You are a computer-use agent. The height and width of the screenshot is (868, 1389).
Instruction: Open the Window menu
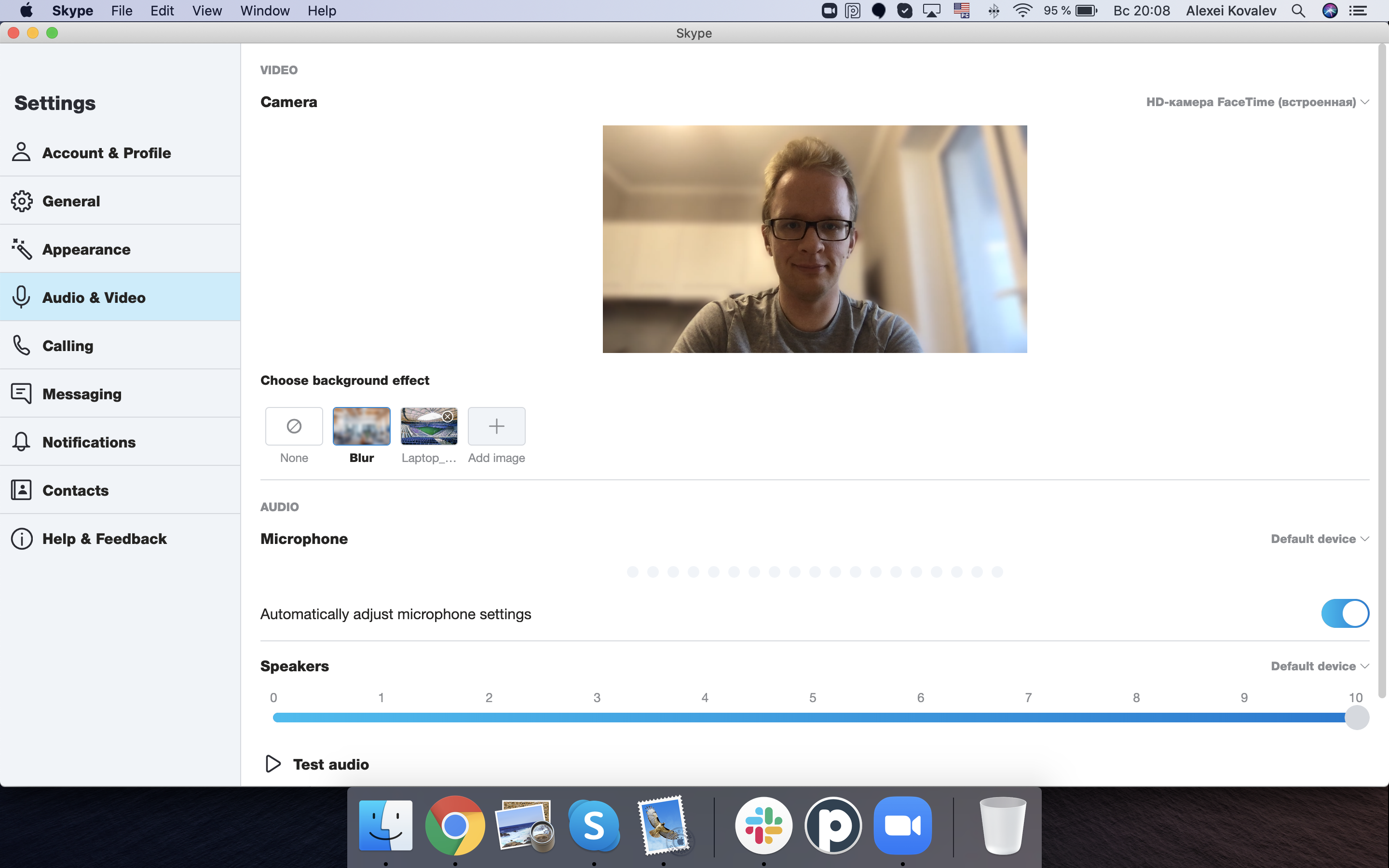265,11
